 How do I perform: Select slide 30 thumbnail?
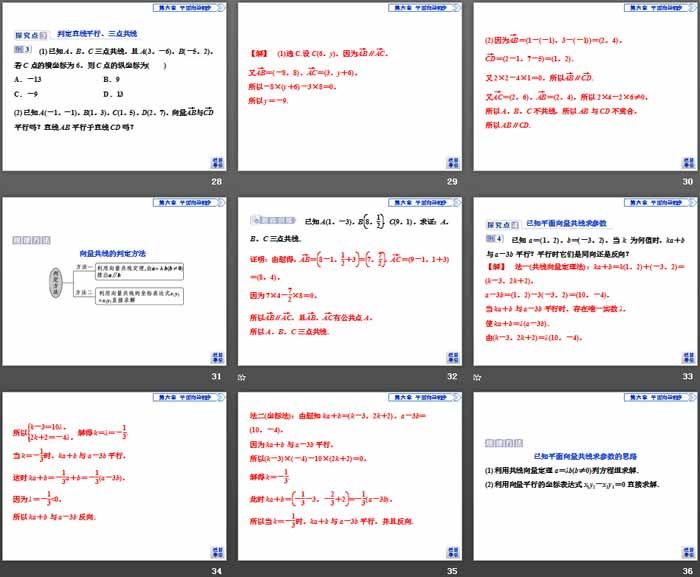[x=585, y=87]
